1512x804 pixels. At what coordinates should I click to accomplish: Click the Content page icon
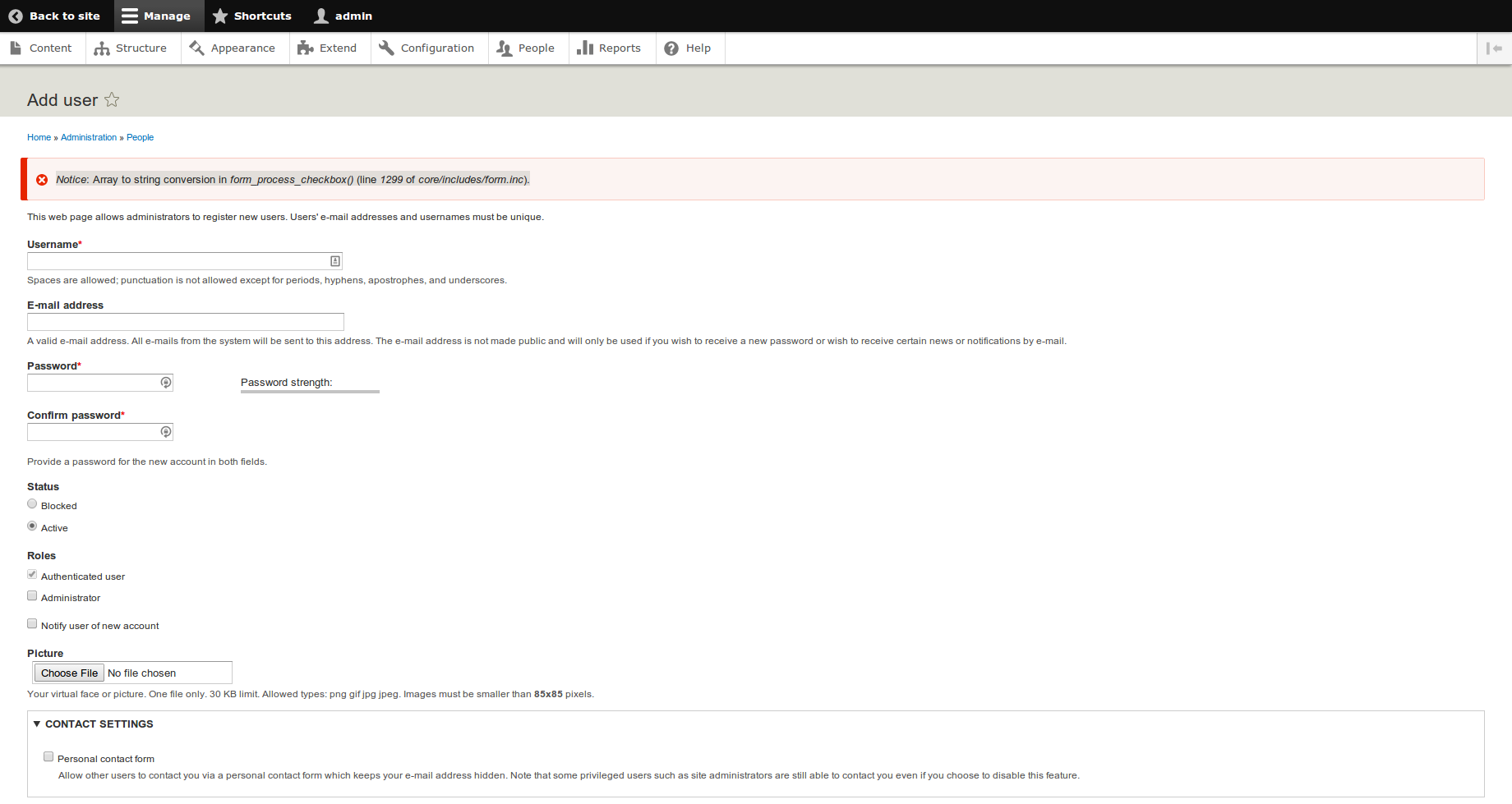pos(16,48)
